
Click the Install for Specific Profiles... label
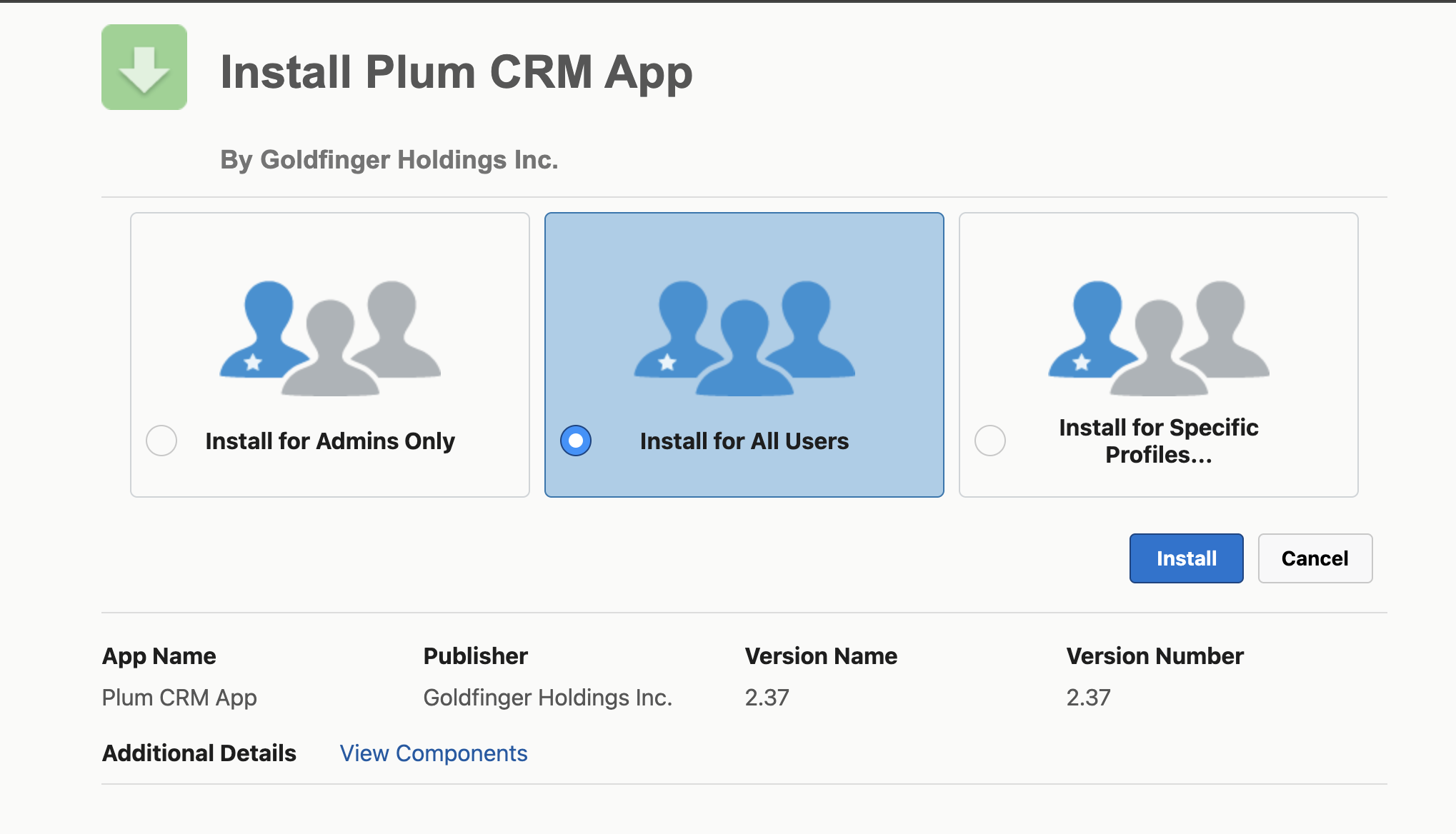tap(1159, 441)
